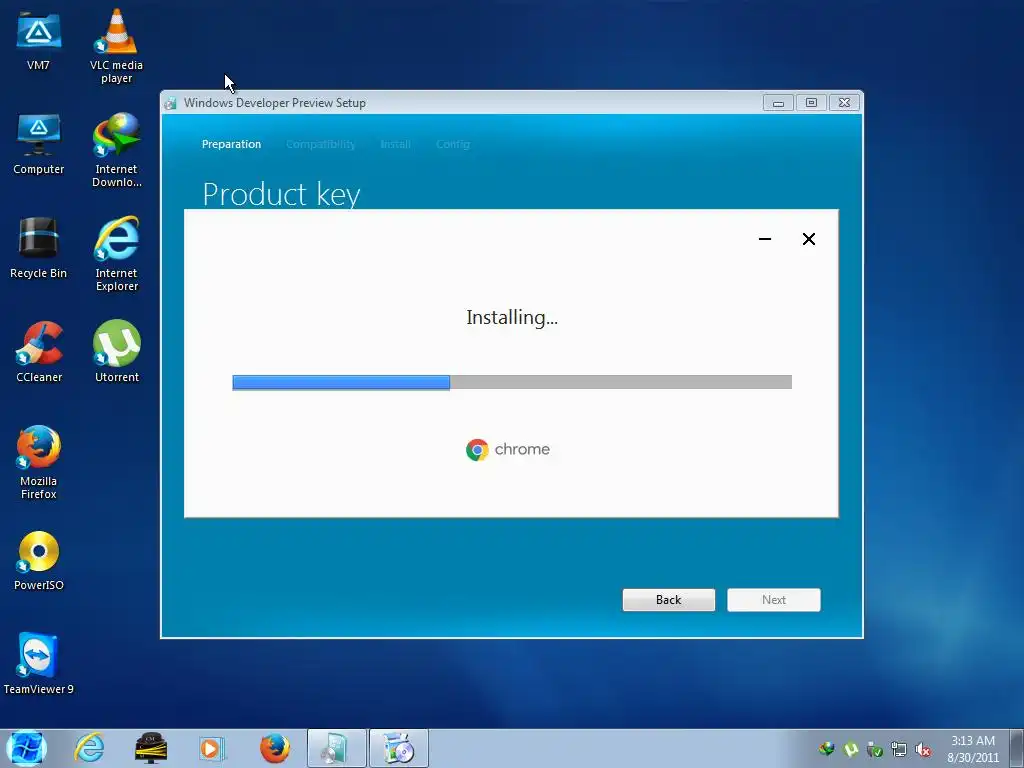
Task: Open the network tray icon
Action: [x=899, y=749]
